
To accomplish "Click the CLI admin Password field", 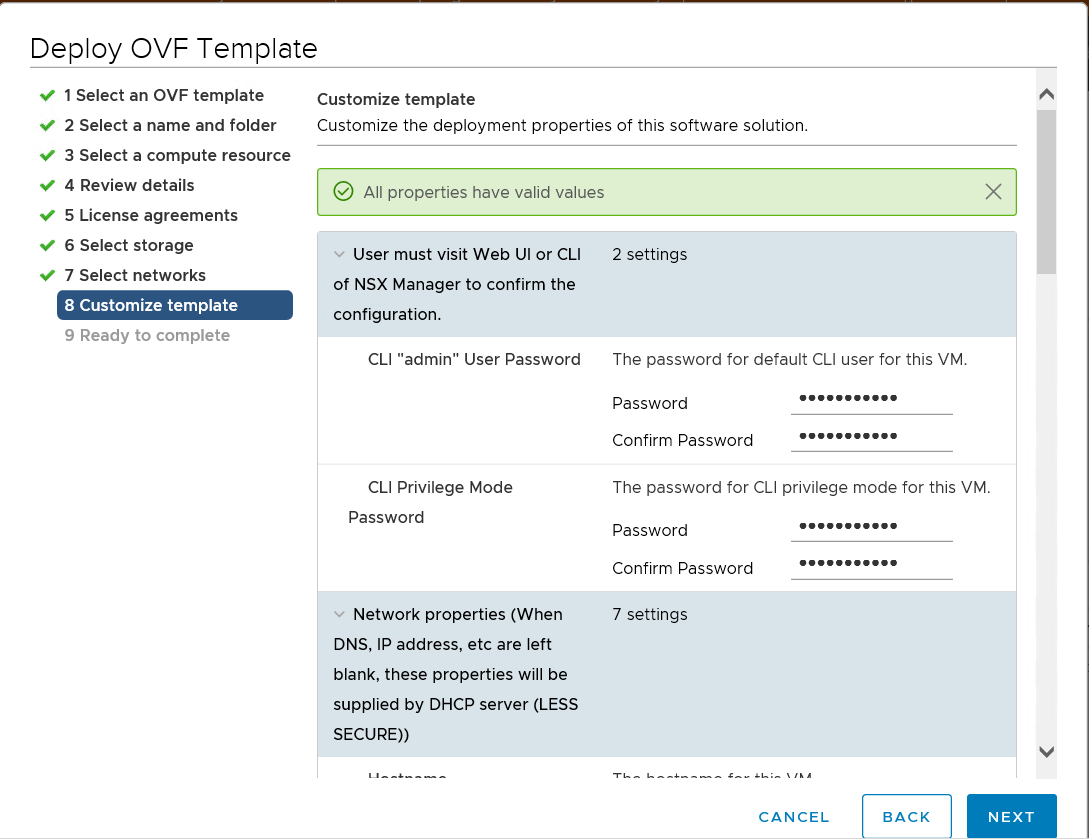I will (871, 400).
